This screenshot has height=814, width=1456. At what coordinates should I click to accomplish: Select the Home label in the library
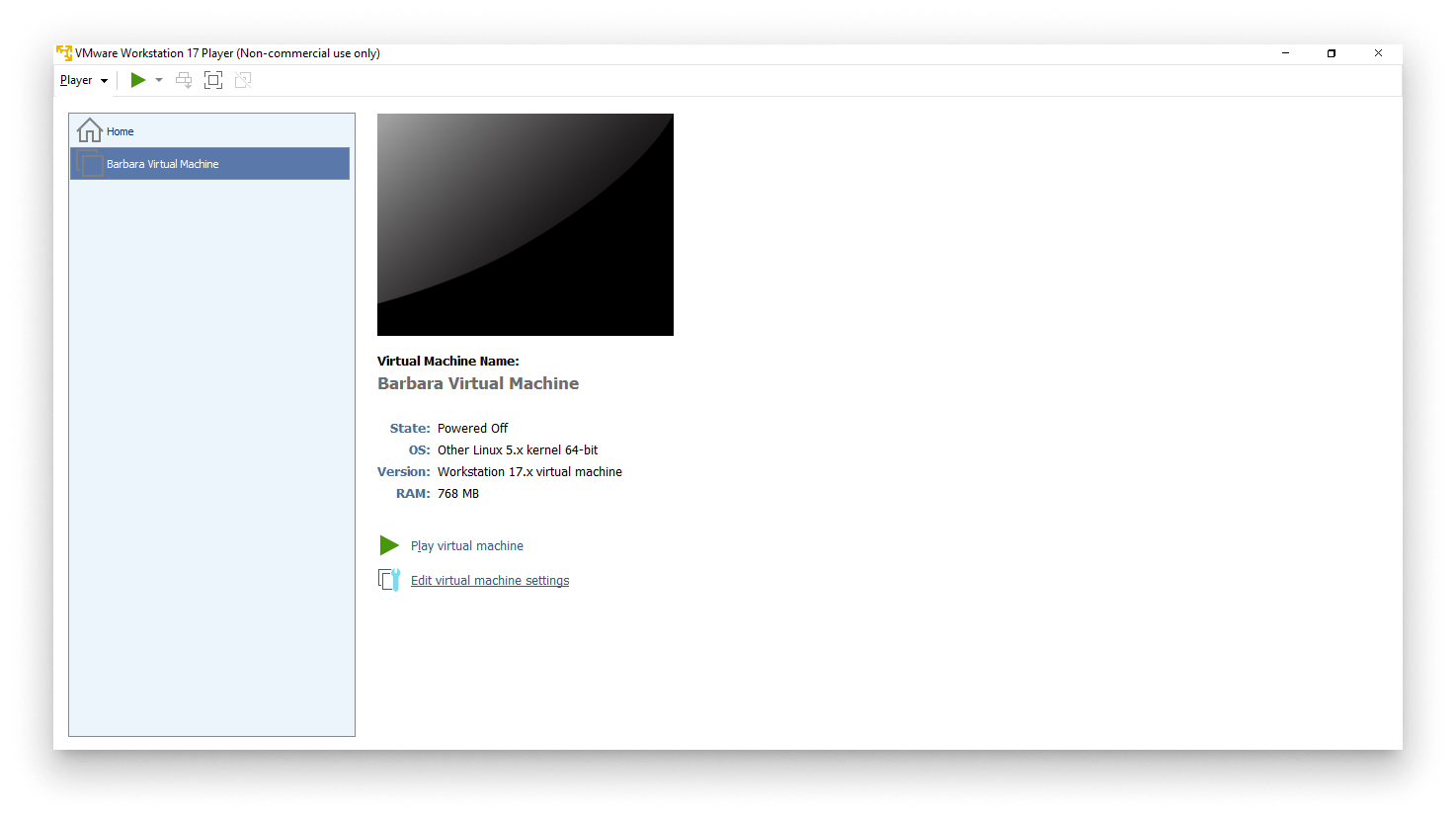[121, 131]
